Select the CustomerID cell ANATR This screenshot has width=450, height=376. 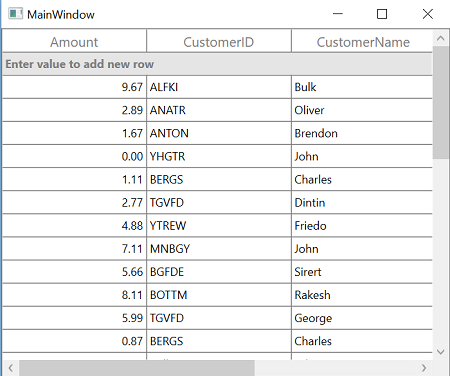[x=219, y=110]
